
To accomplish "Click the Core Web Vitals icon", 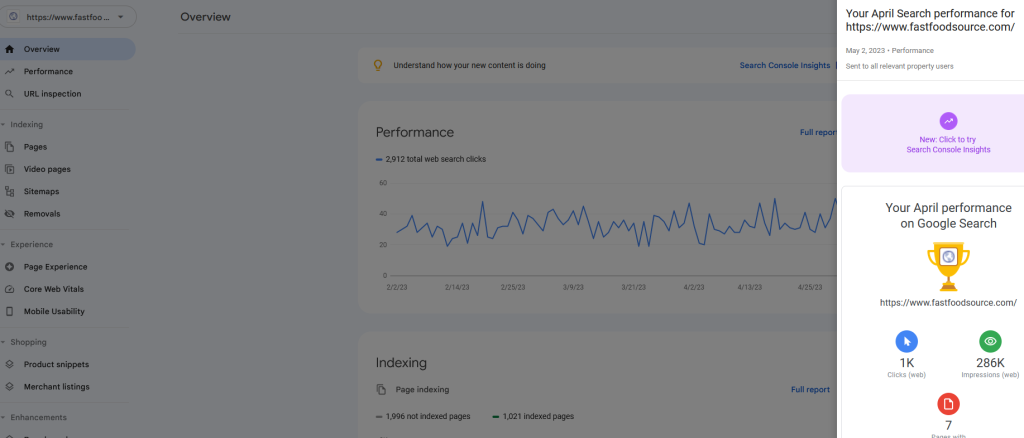I will 10,289.
